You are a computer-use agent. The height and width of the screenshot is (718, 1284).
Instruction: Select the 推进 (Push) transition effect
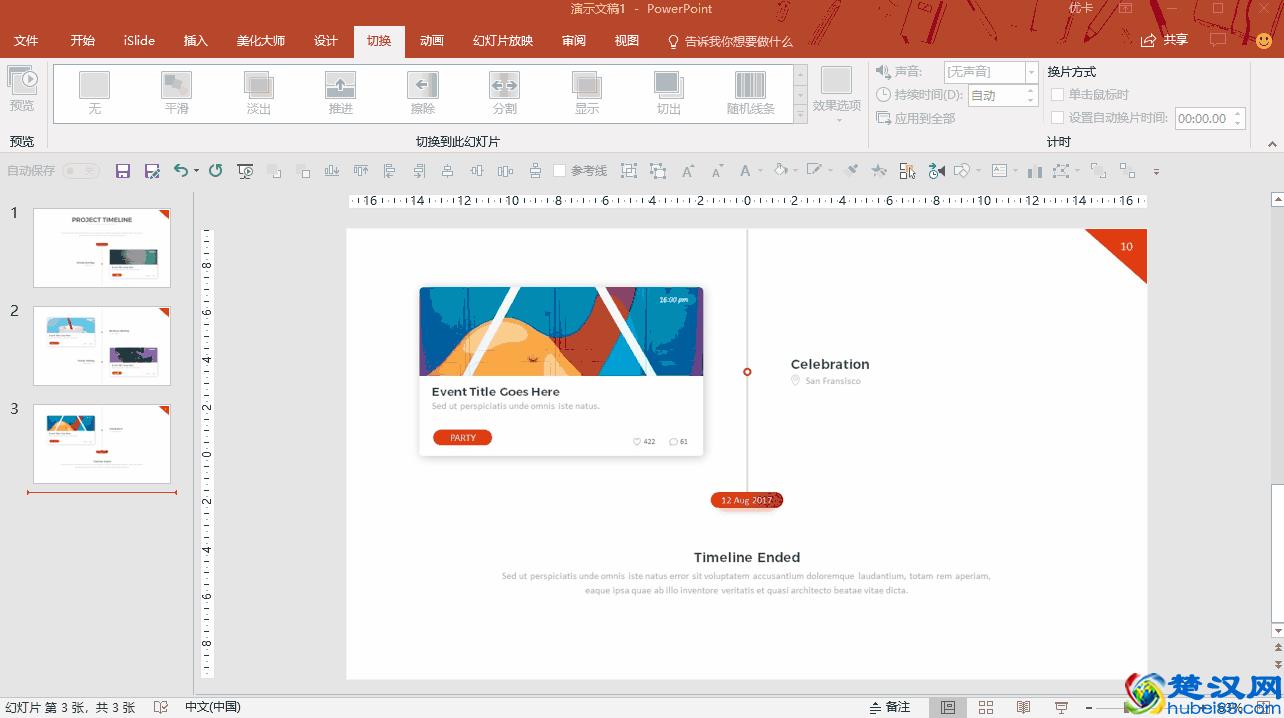coord(341,93)
